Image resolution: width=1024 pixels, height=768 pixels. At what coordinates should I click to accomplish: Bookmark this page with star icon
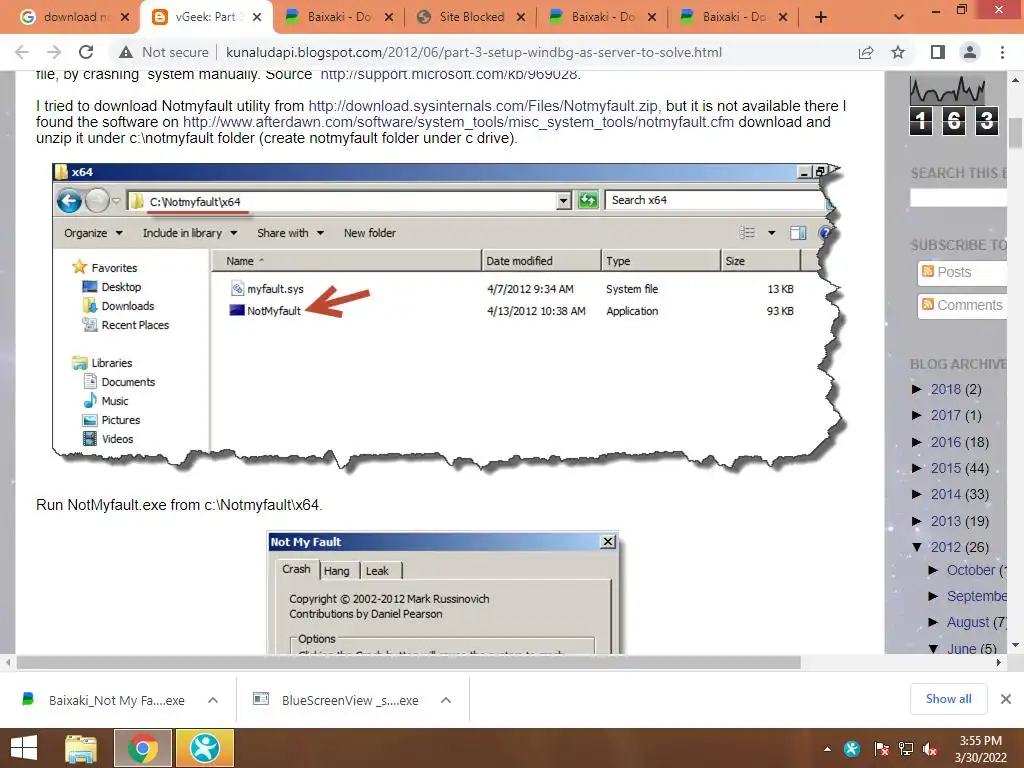[898, 52]
